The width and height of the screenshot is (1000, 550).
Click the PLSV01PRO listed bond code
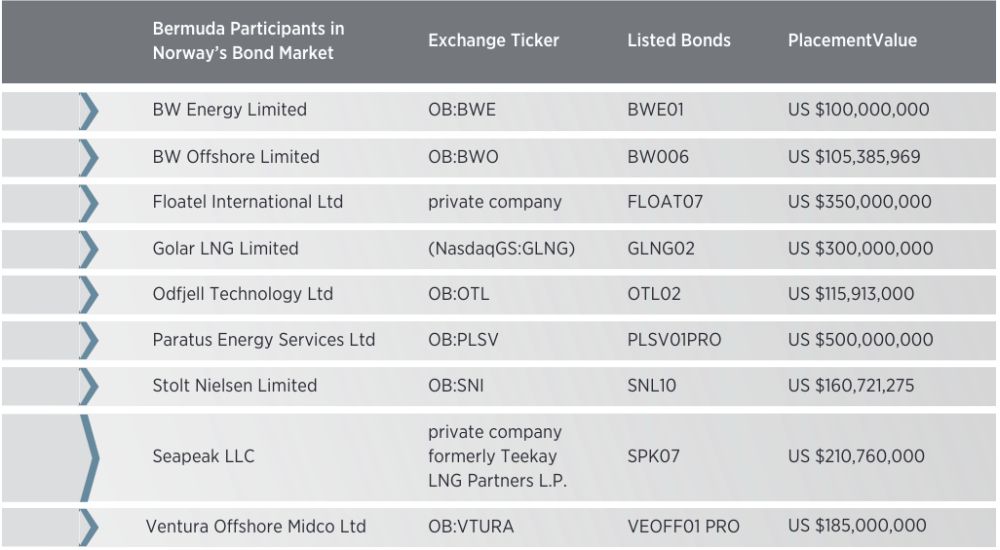coord(674,340)
